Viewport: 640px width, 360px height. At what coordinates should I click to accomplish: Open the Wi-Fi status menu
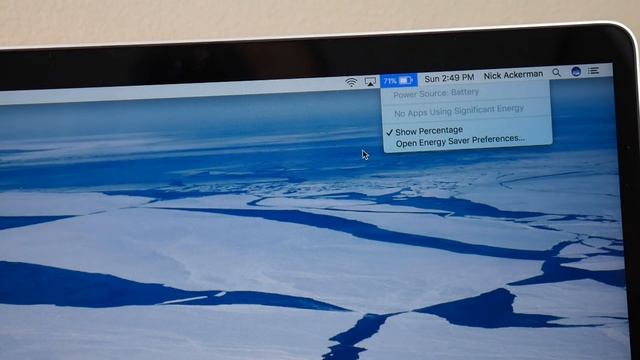point(351,82)
